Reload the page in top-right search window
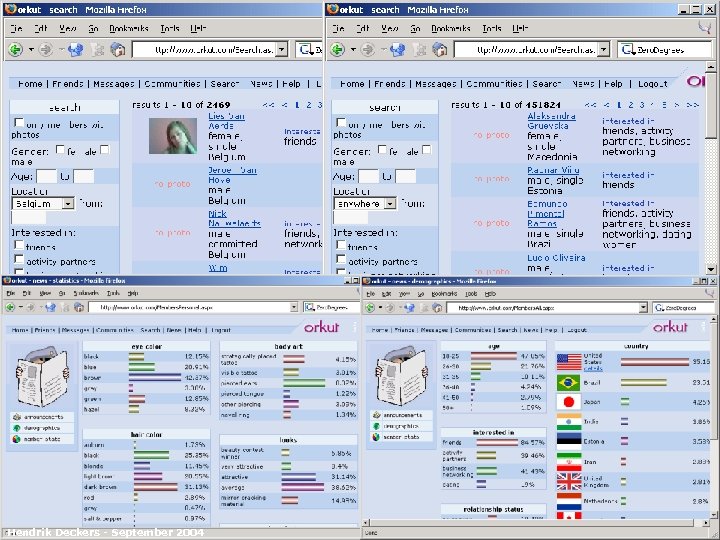The width and height of the screenshot is (720, 540). pos(397,49)
